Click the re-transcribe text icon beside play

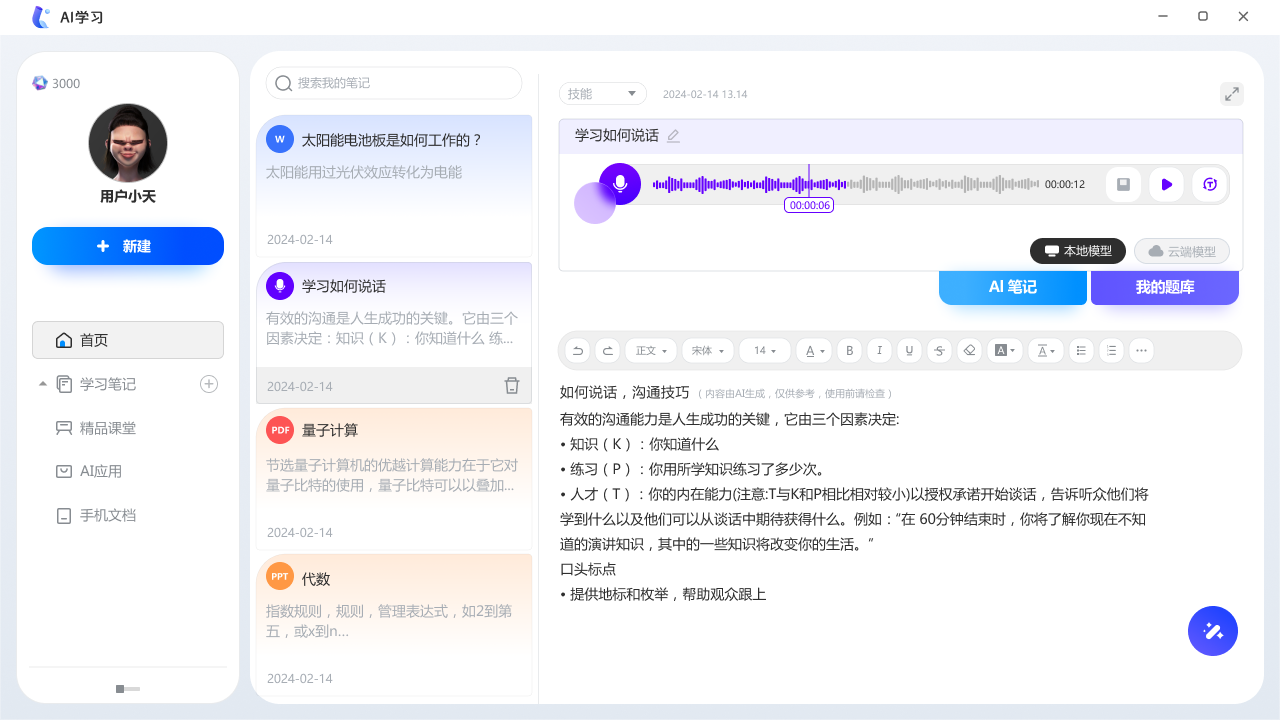[x=1209, y=184]
